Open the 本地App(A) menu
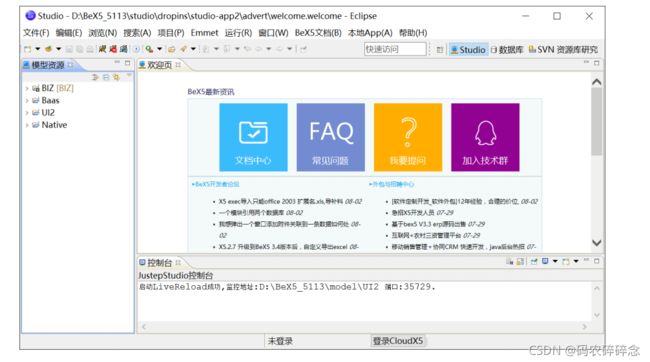Image resolution: width=650 pixels, height=362 pixels. click(x=370, y=33)
